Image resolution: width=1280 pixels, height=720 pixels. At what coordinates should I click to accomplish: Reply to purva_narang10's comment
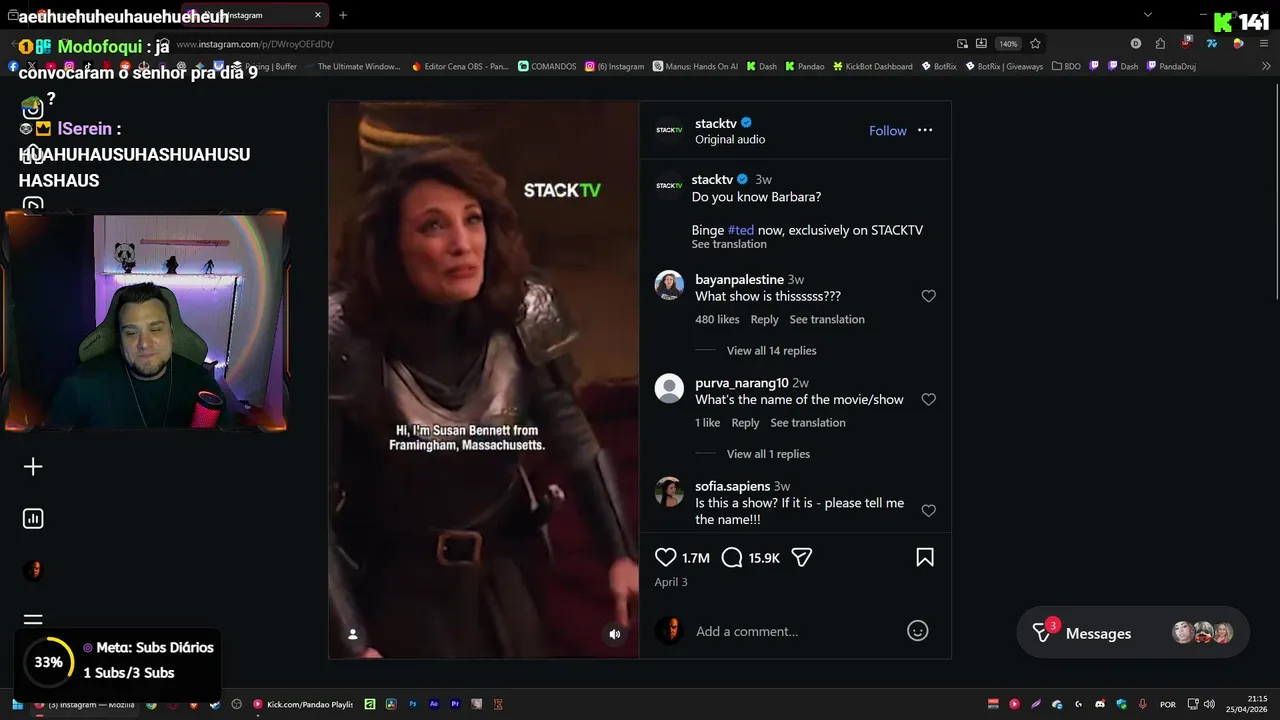(x=745, y=423)
